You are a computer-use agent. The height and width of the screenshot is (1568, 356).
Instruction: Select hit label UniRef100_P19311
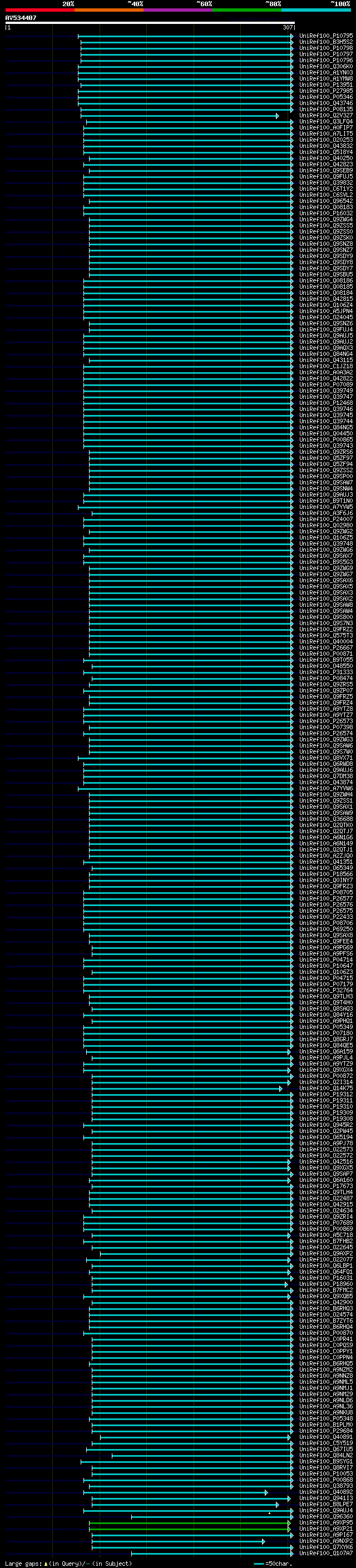(x=325, y=1100)
